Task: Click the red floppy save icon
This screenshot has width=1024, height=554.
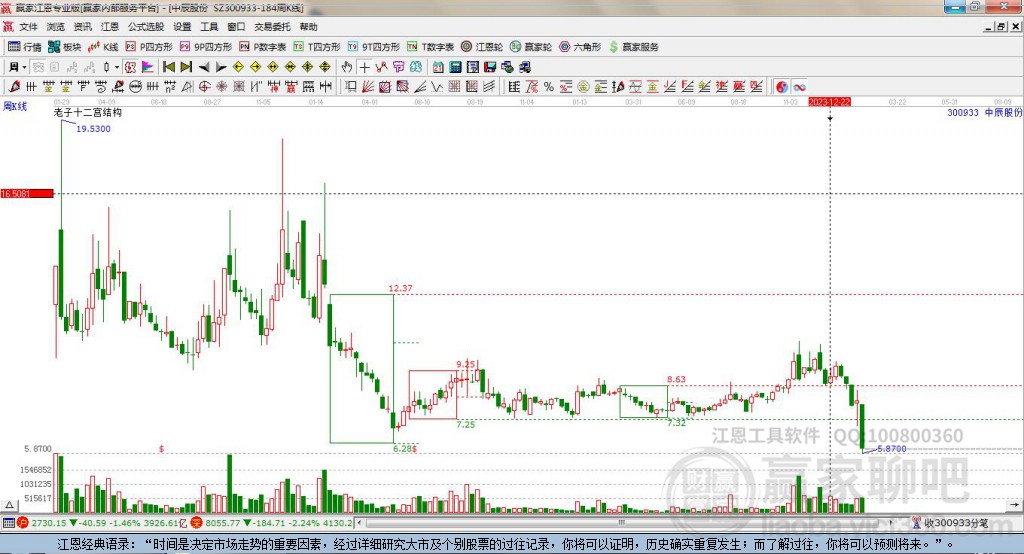Action: tap(490, 67)
